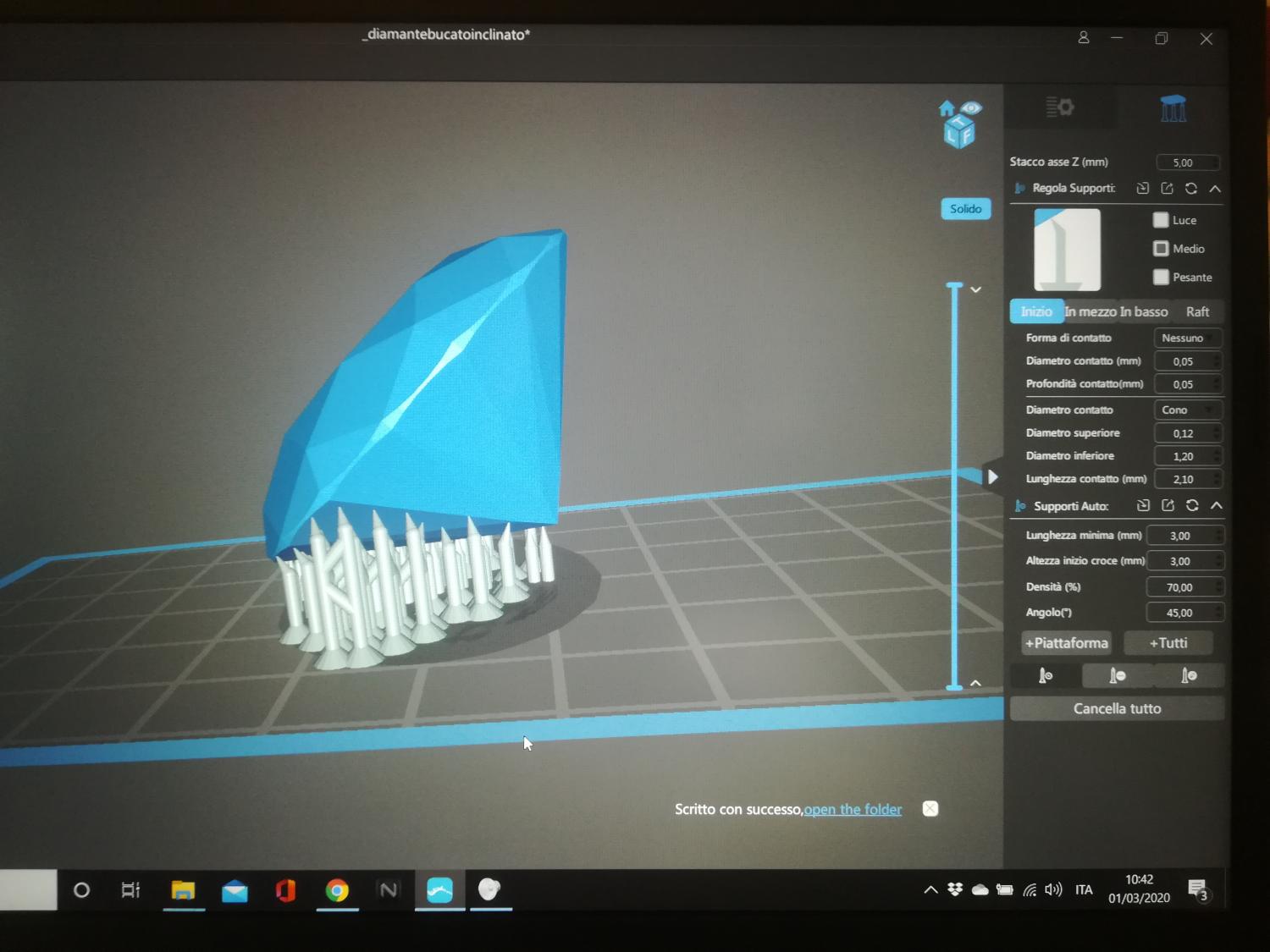Select the Raft tab
The height and width of the screenshot is (952, 1270).
(x=1197, y=312)
